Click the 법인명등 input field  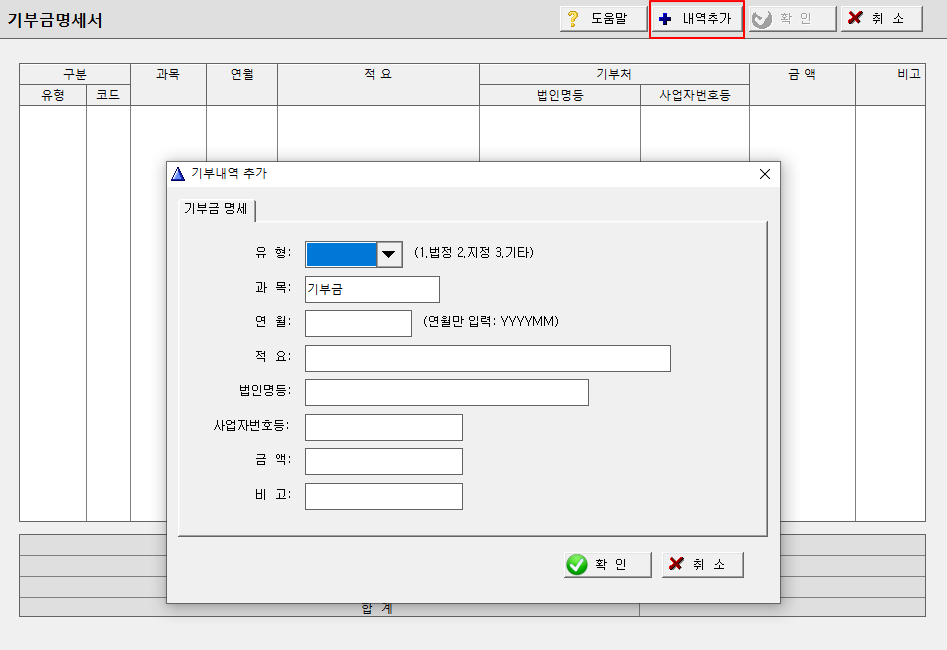tap(446, 392)
